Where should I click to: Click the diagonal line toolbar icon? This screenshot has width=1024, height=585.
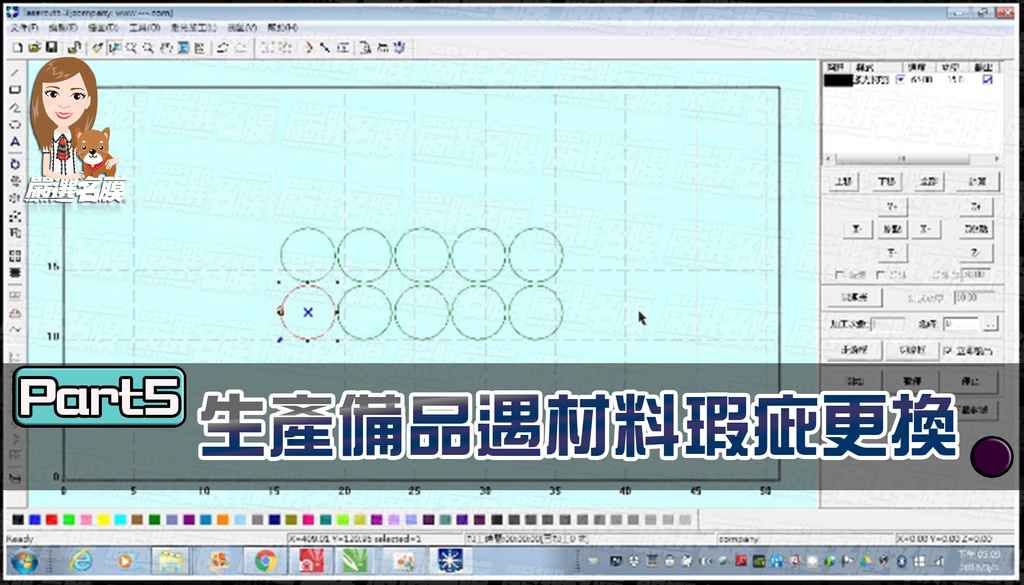point(325,47)
